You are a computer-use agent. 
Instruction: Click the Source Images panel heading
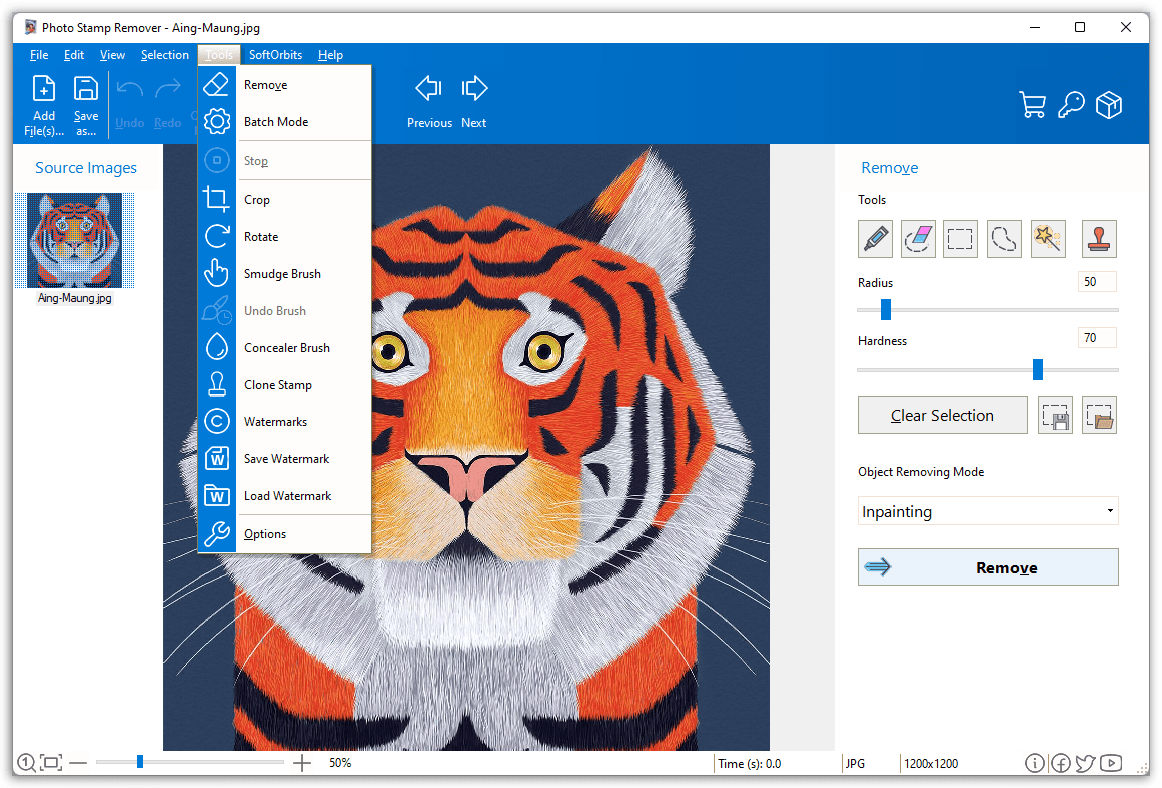(x=86, y=168)
